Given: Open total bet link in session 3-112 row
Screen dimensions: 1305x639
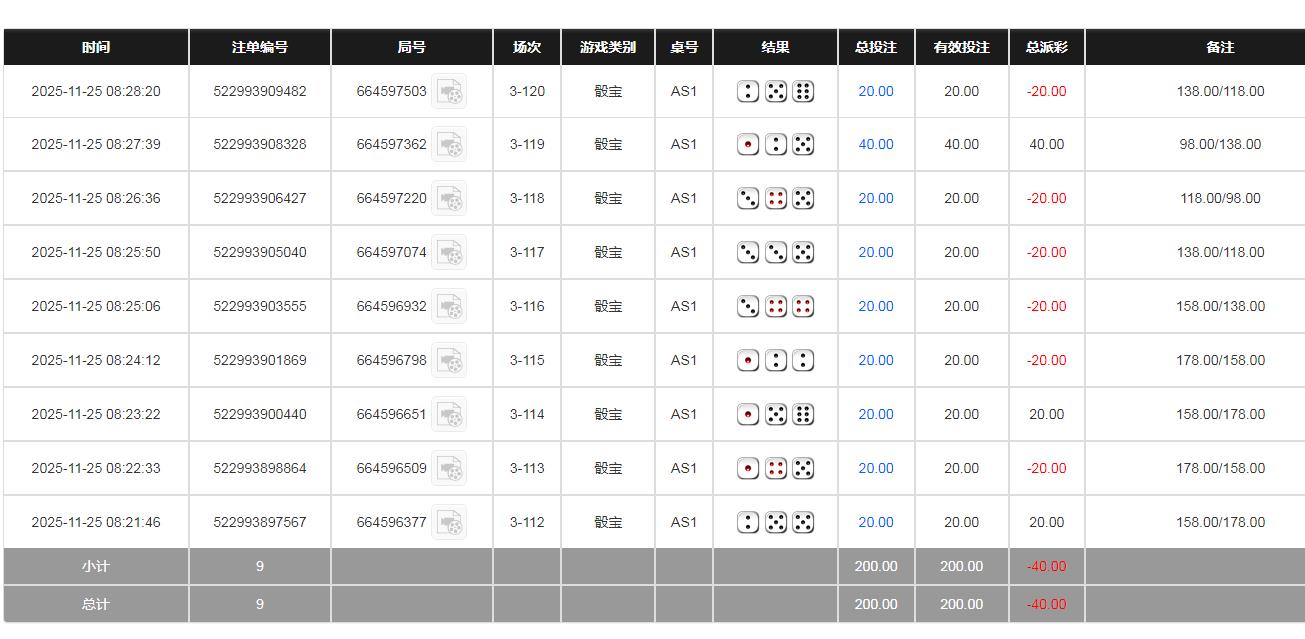Looking at the screenshot, I should (x=876, y=523).
